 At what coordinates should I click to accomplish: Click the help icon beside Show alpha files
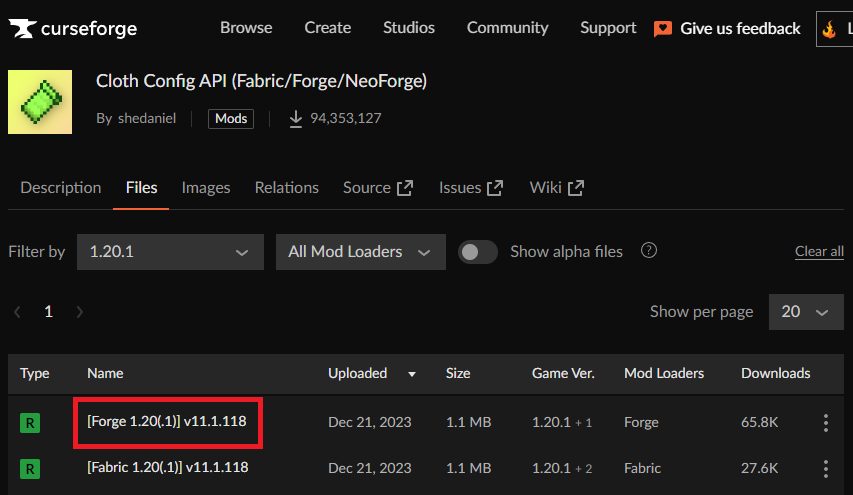point(649,251)
